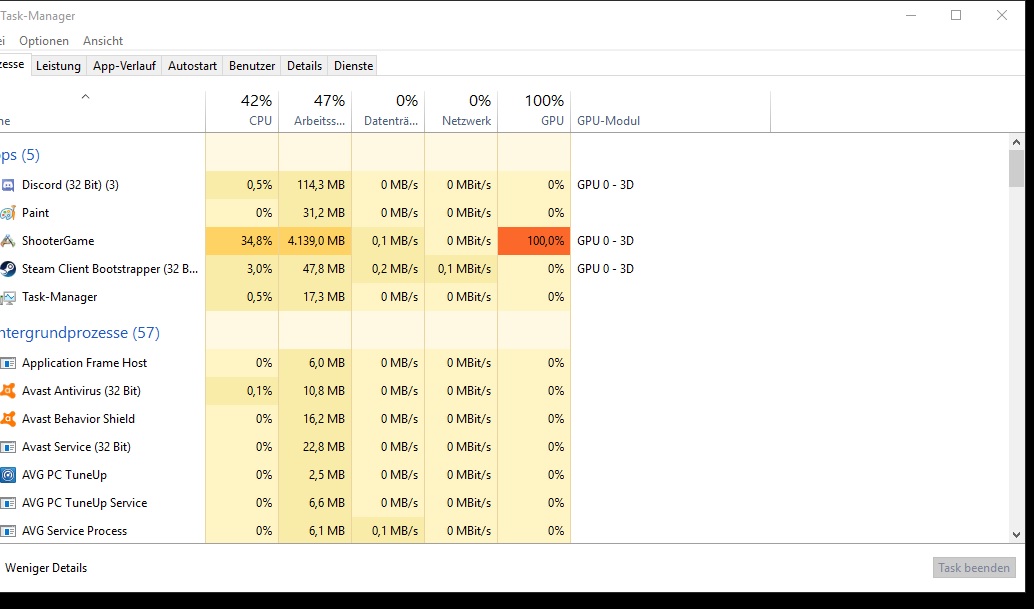Open the Dienste tab
This screenshot has width=1034, height=609.
pyautogui.click(x=353, y=66)
